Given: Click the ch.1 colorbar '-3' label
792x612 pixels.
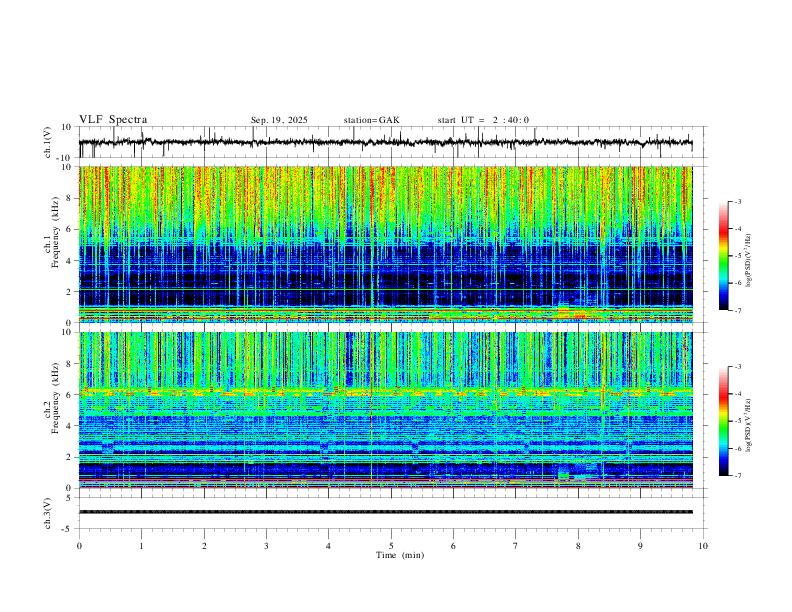Looking at the screenshot, I should [x=737, y=201].
